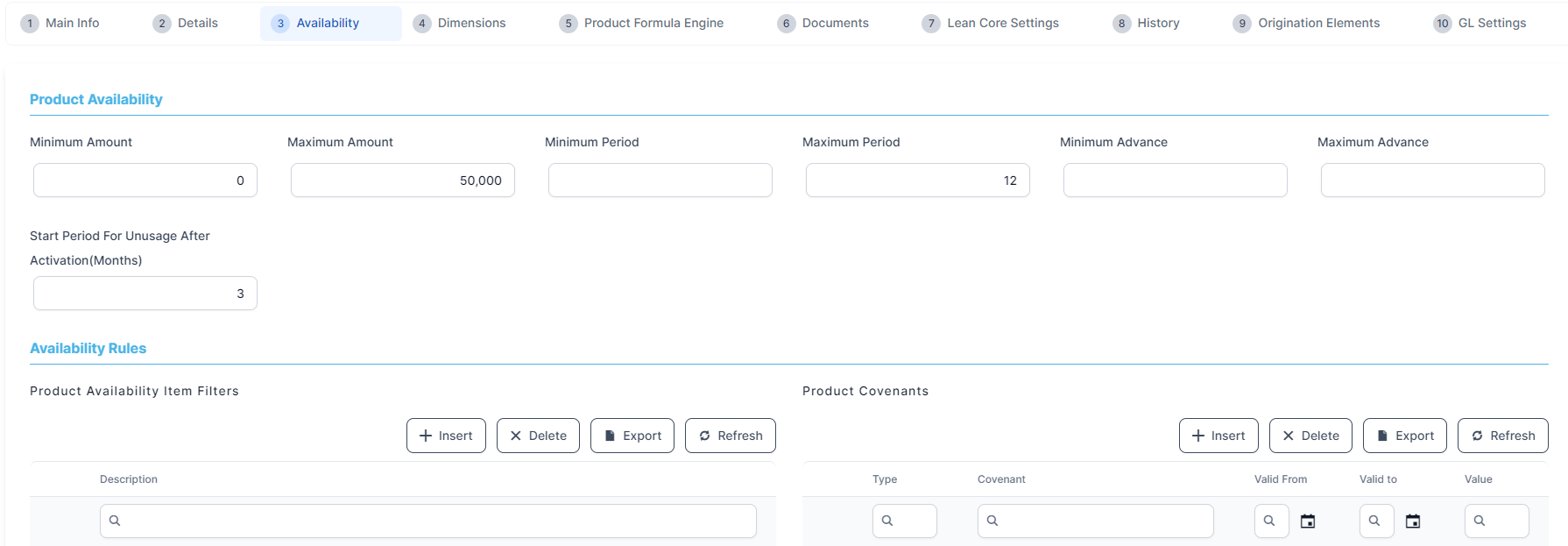Click the Start Period For Unusage field
The height and width of the screenshot is (546, 1568).
(145, 294)
